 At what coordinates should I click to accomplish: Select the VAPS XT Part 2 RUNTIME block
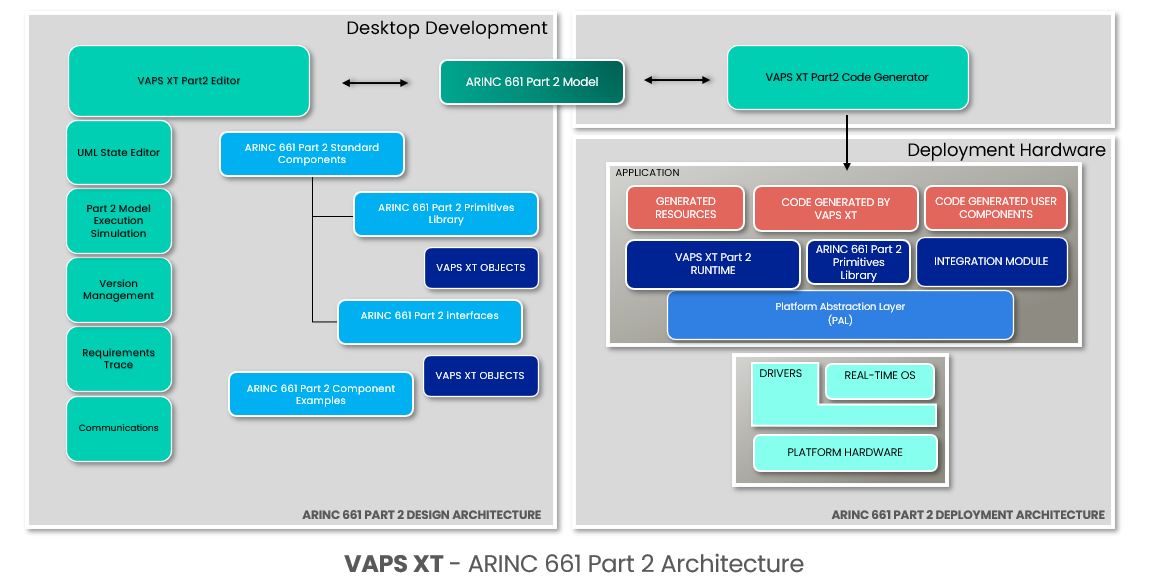tap(712, 264)
